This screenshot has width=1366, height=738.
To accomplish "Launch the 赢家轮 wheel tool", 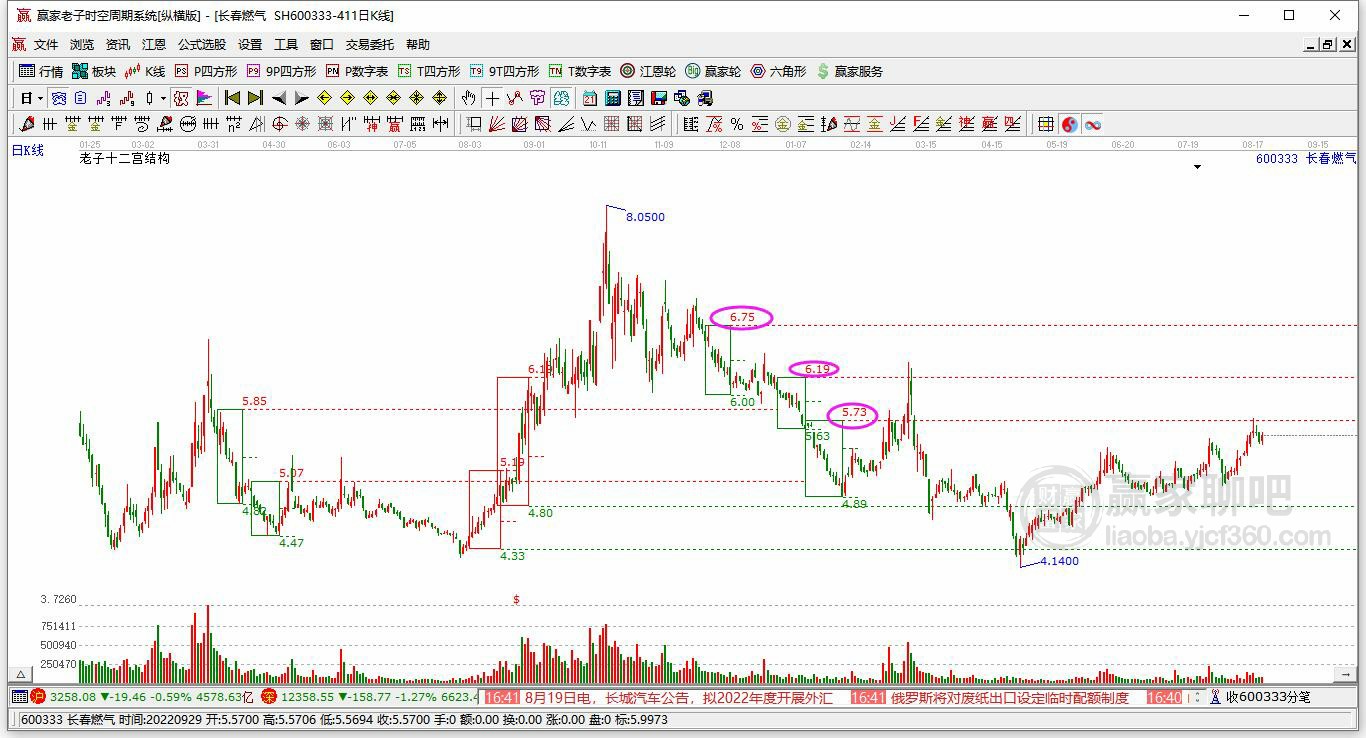I will click(713, 71).
